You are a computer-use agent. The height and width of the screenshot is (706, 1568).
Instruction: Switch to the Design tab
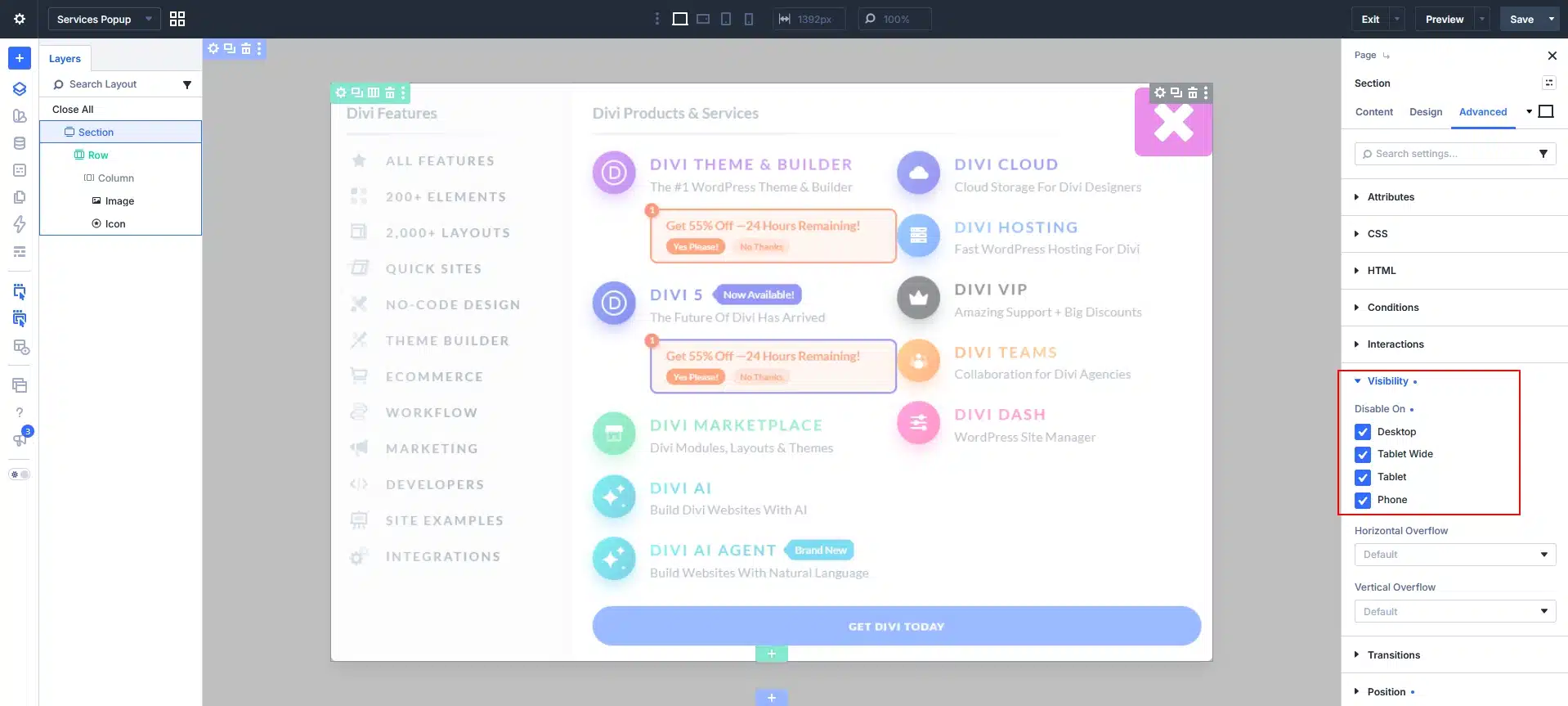[x=1426, y=112]
